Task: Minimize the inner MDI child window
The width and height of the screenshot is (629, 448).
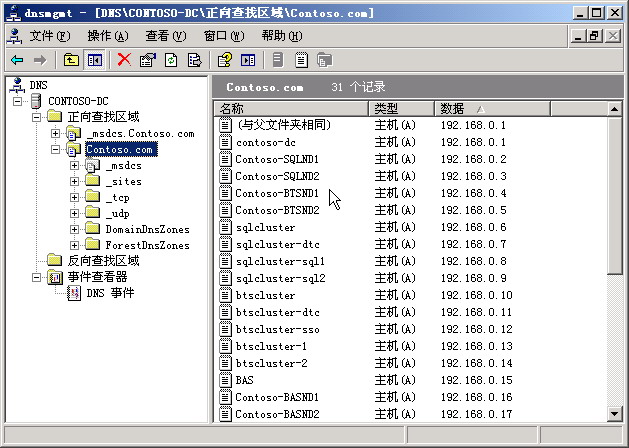Action: tap(578, 36)
